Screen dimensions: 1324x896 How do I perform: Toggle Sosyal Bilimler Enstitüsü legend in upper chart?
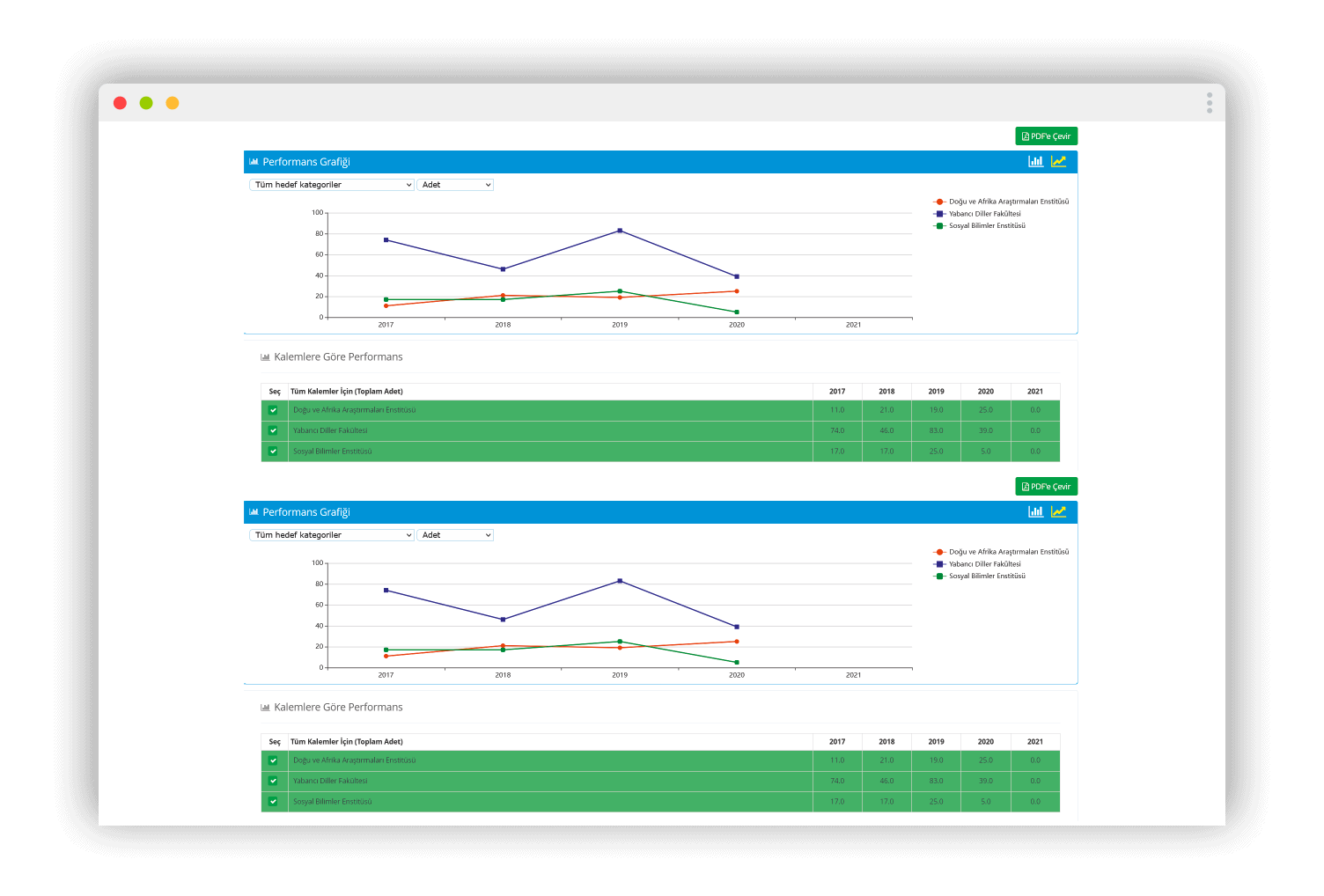click(x=979, y=226)
